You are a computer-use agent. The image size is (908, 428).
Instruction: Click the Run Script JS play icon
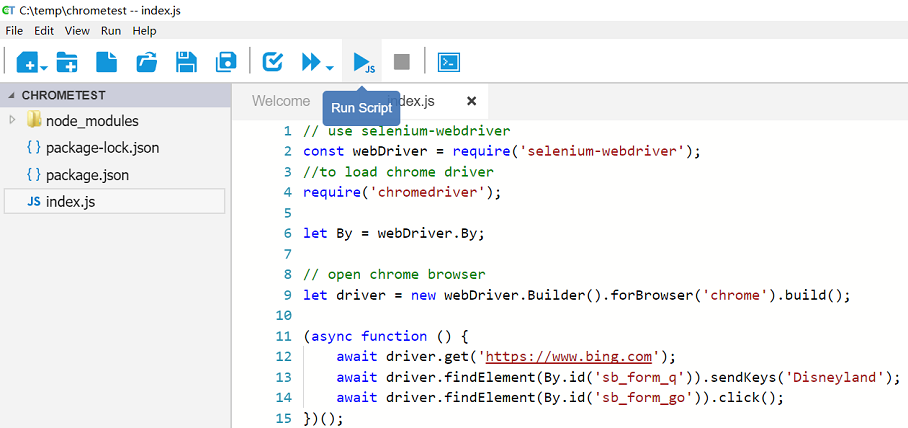coord(362,62)
